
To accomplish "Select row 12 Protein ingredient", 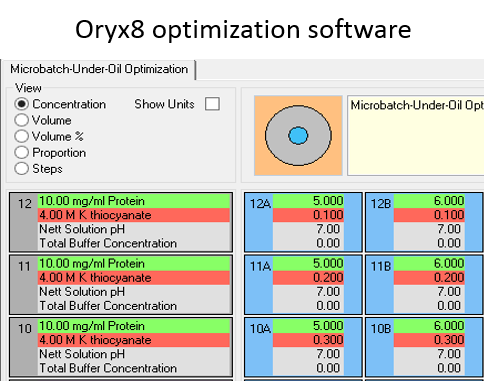I will pos(134,201).
